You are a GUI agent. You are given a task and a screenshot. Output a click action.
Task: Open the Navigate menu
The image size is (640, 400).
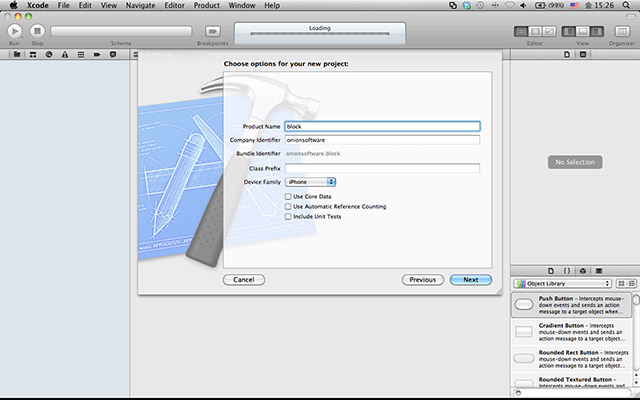click(x=140, y=5)
